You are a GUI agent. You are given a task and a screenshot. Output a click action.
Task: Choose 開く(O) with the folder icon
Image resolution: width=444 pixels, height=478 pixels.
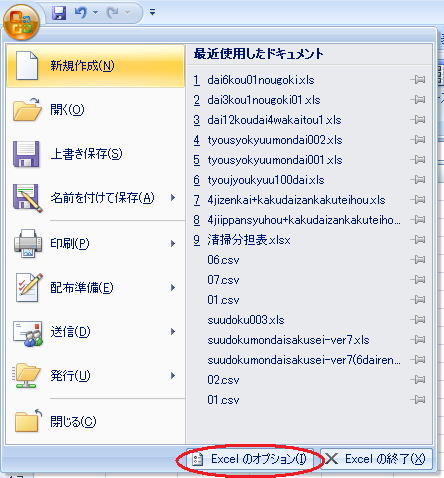coord(95,110)
